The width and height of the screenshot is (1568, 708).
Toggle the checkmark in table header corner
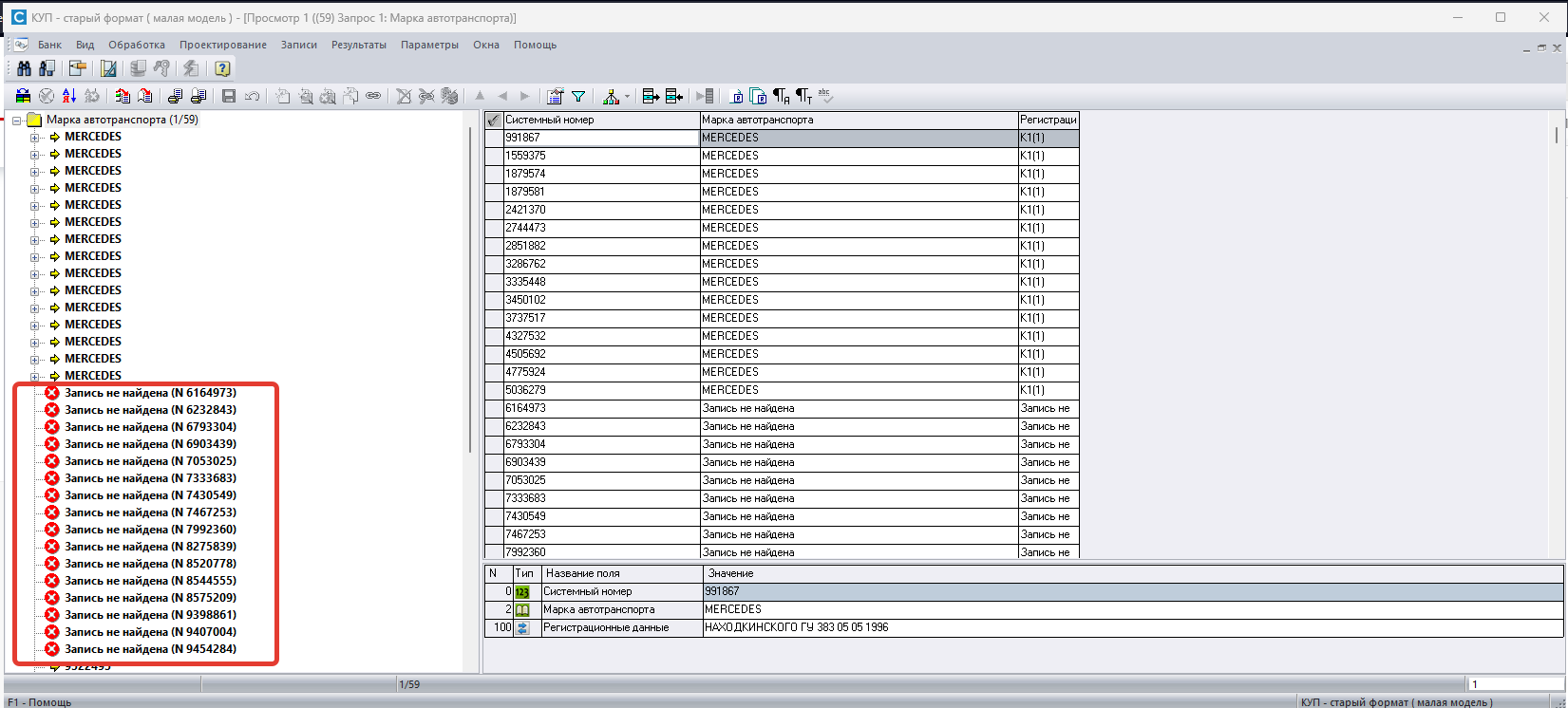pyautogui.click(x=493, y=121)
